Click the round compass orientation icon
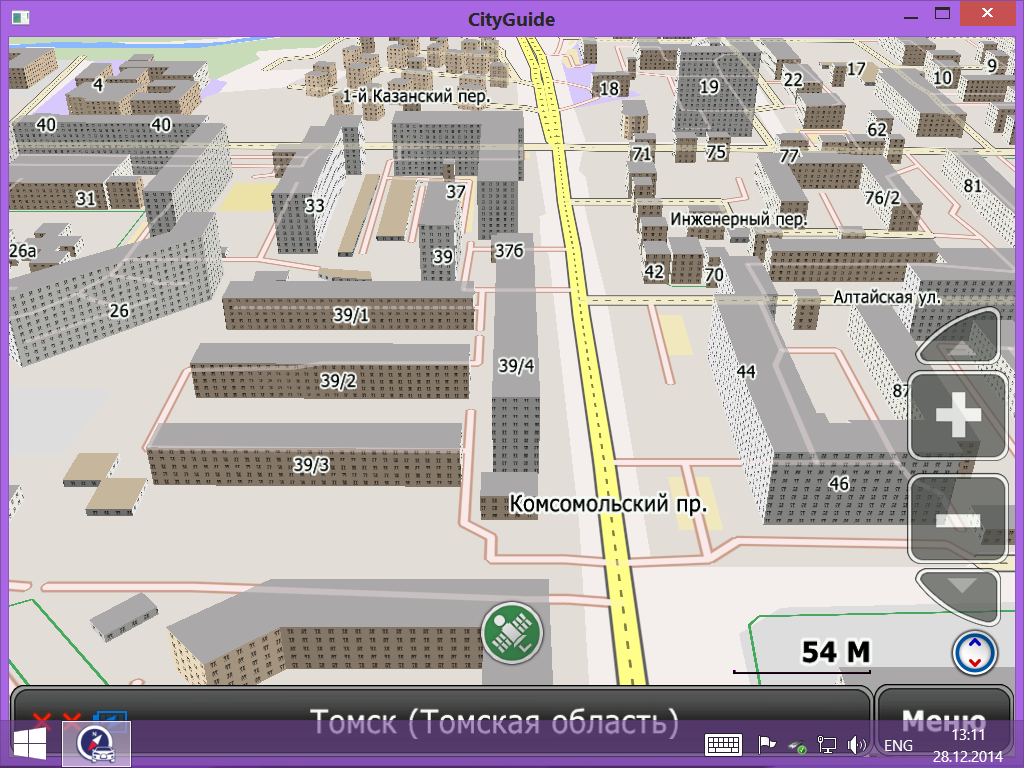 click(x=974, y=653)
